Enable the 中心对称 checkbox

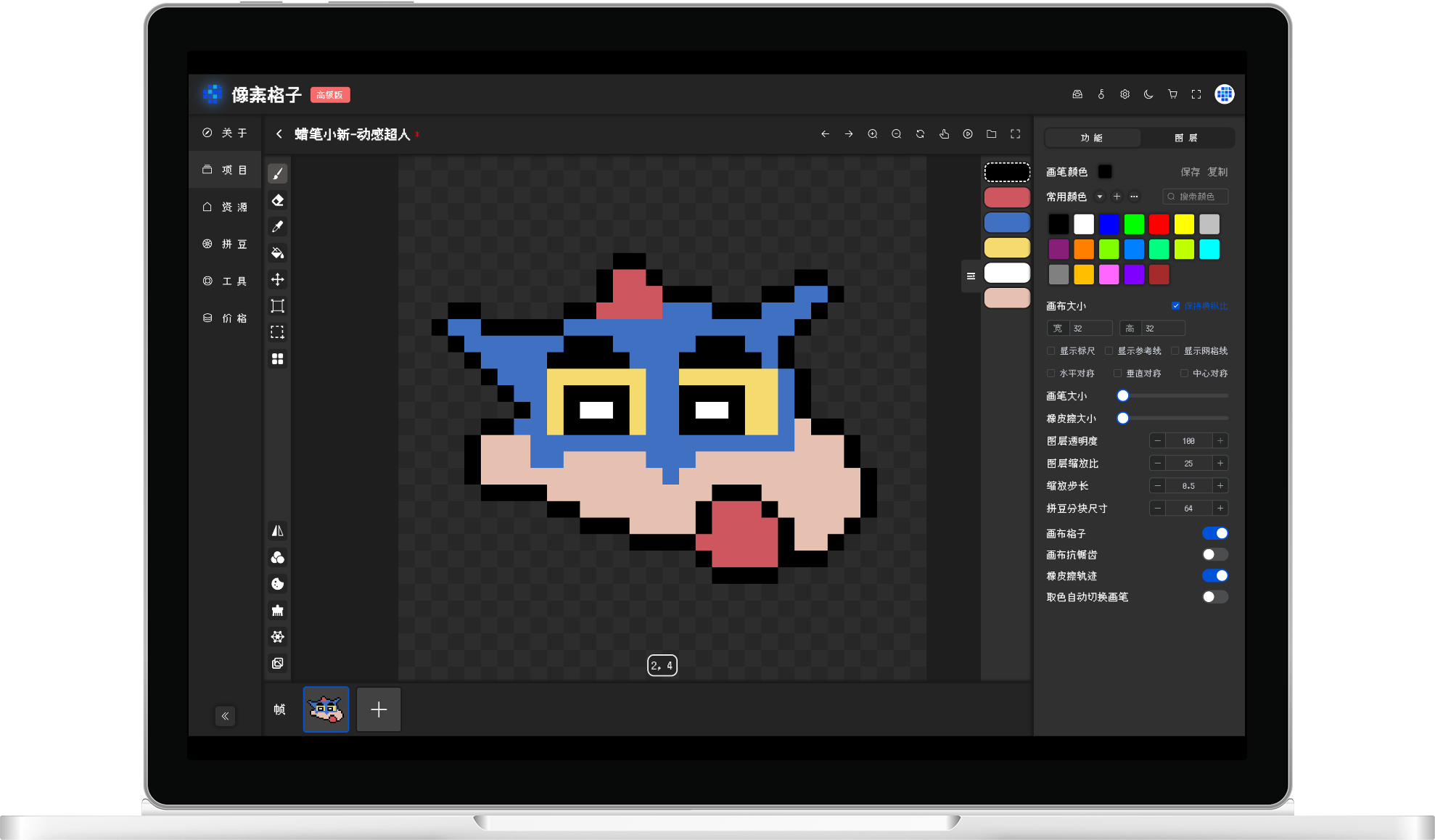[1184, 374]
